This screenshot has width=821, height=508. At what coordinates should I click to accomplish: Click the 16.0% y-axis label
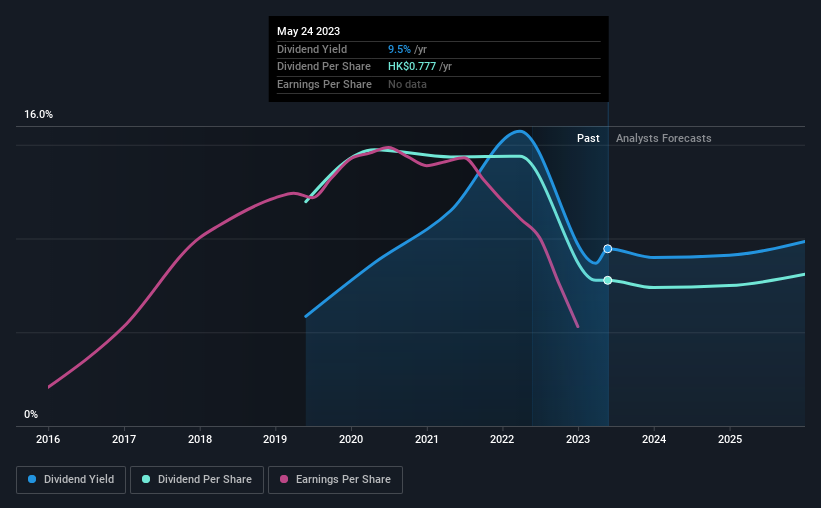[x=38, y=115]
